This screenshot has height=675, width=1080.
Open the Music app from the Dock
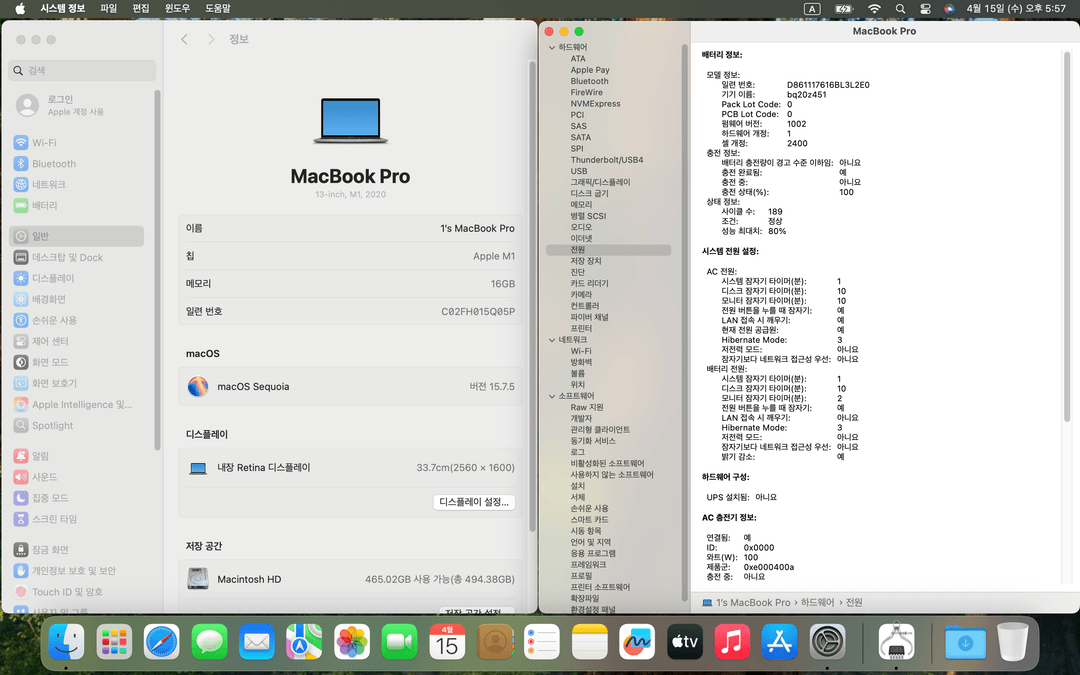click(733, 641)
